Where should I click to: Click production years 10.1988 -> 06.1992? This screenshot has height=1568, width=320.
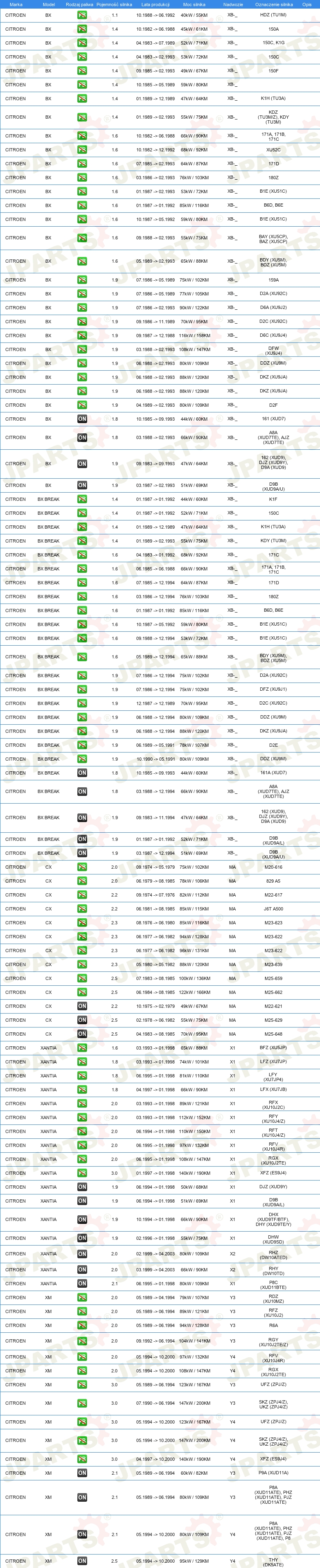155,15
